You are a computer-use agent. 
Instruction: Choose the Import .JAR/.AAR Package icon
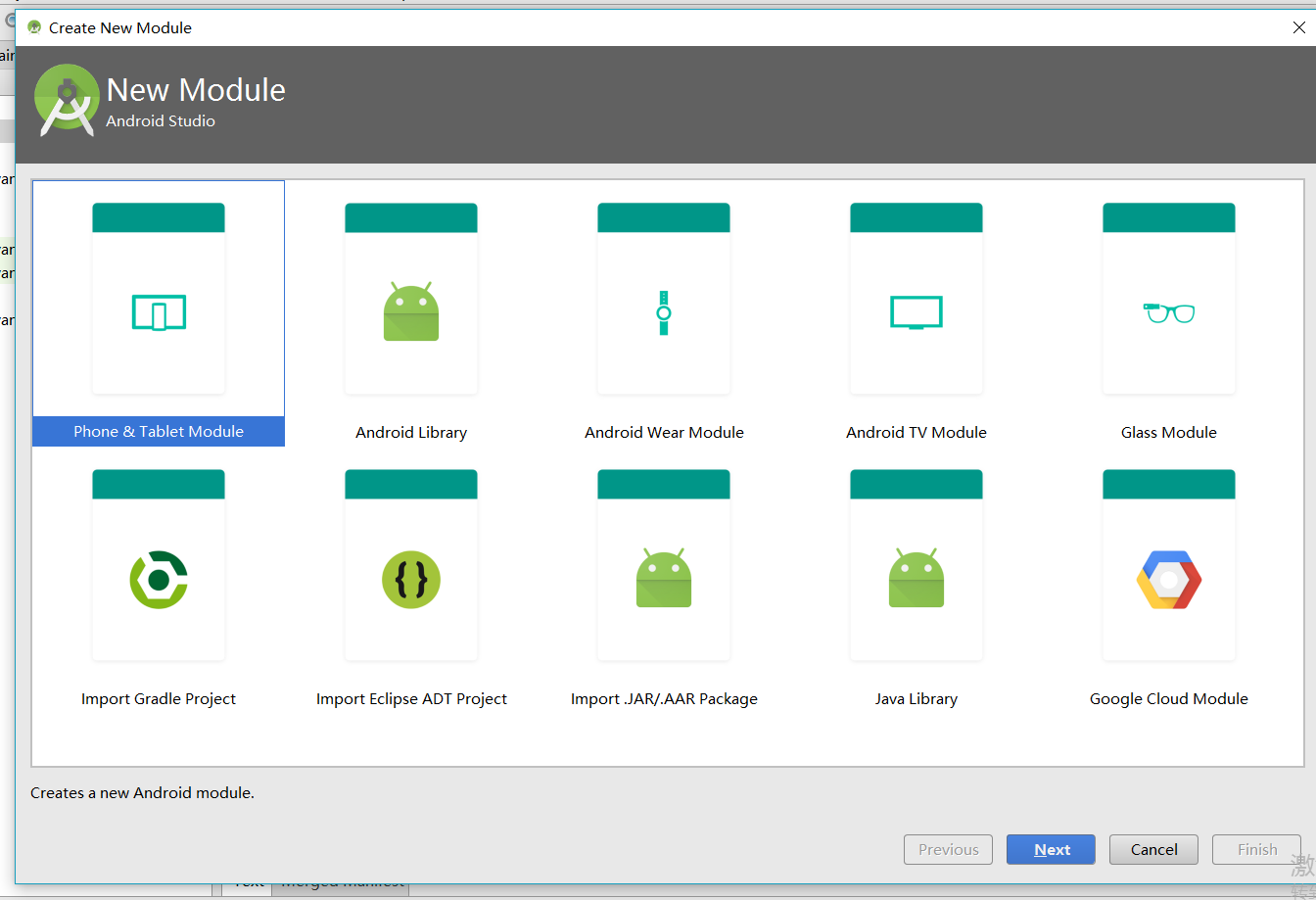(x=664, y=578)
